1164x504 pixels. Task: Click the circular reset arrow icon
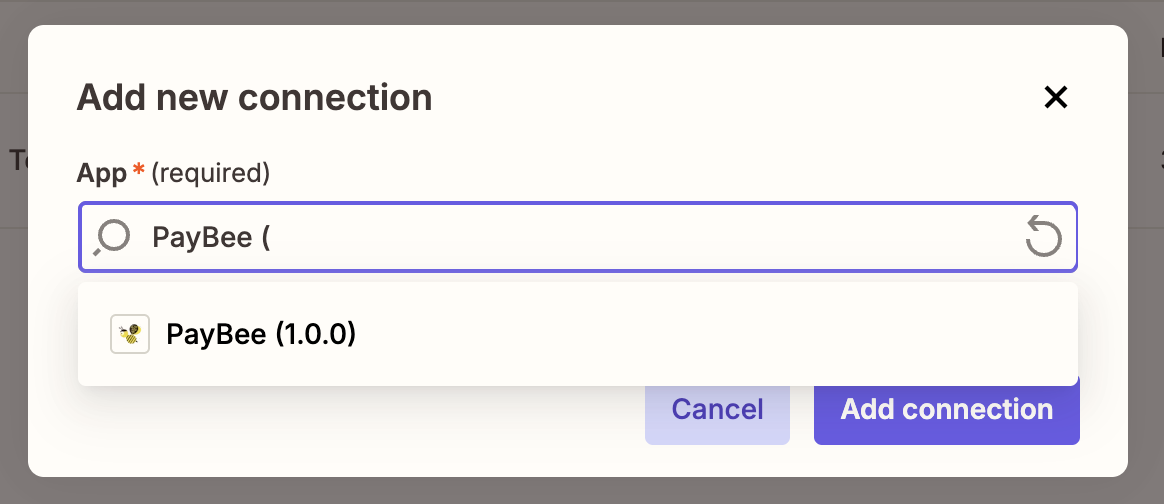1043,238
